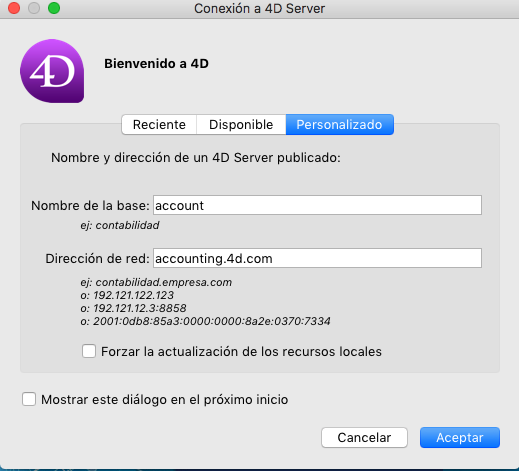Click the purple 4D application logo
519x471 pixels.
pyautogui.click(x=52, y=71)
